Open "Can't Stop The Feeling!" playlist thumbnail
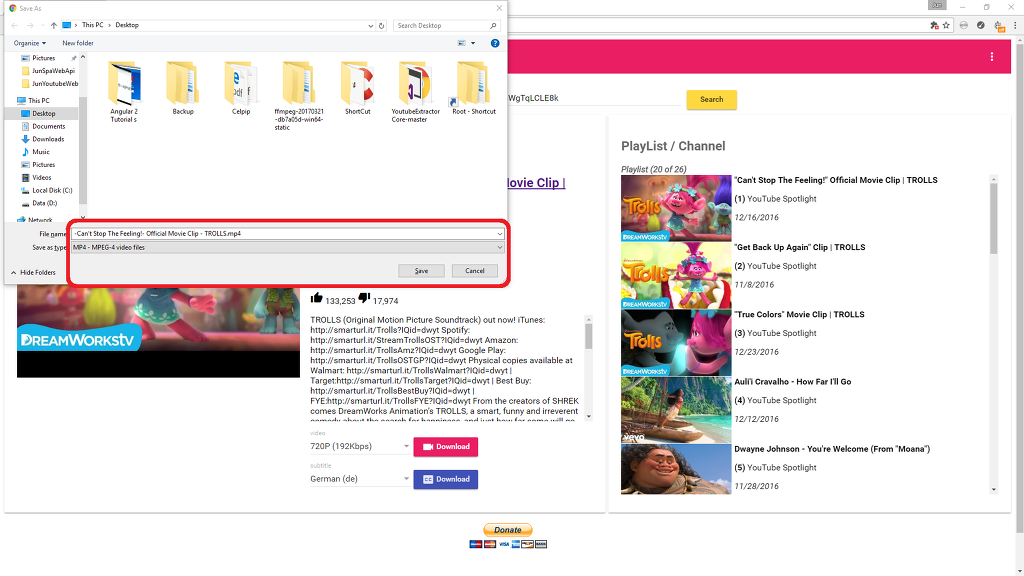Image resolution: width=1024 pixels, height=576 pixels. (676, 208)
